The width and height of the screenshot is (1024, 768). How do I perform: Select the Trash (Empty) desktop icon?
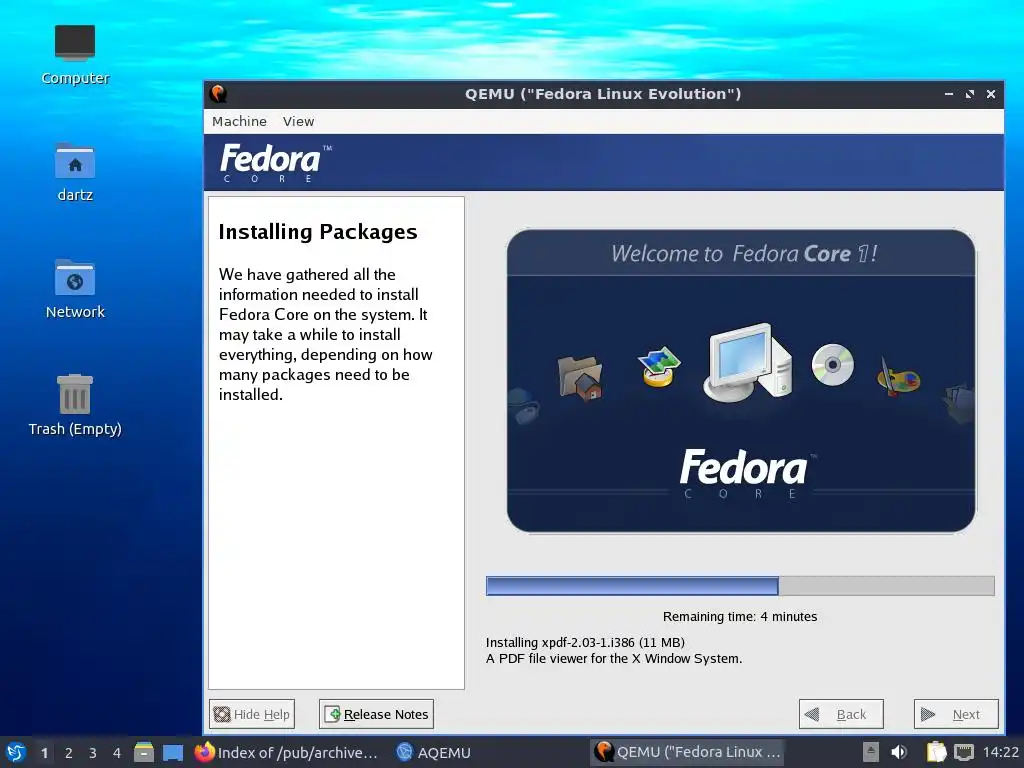(x=75, y=405)
